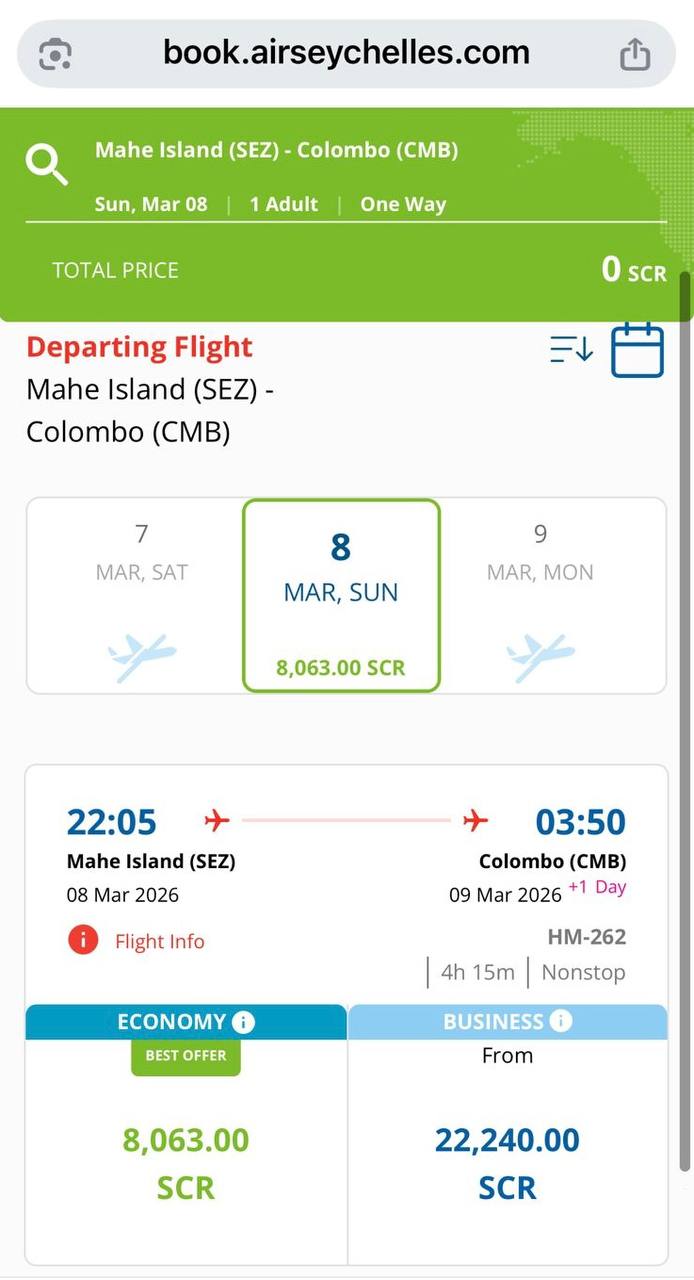Edit the Mahe Island - Colombo search summary
Viewport: 694px width, 1280px height.
point(276,151)
